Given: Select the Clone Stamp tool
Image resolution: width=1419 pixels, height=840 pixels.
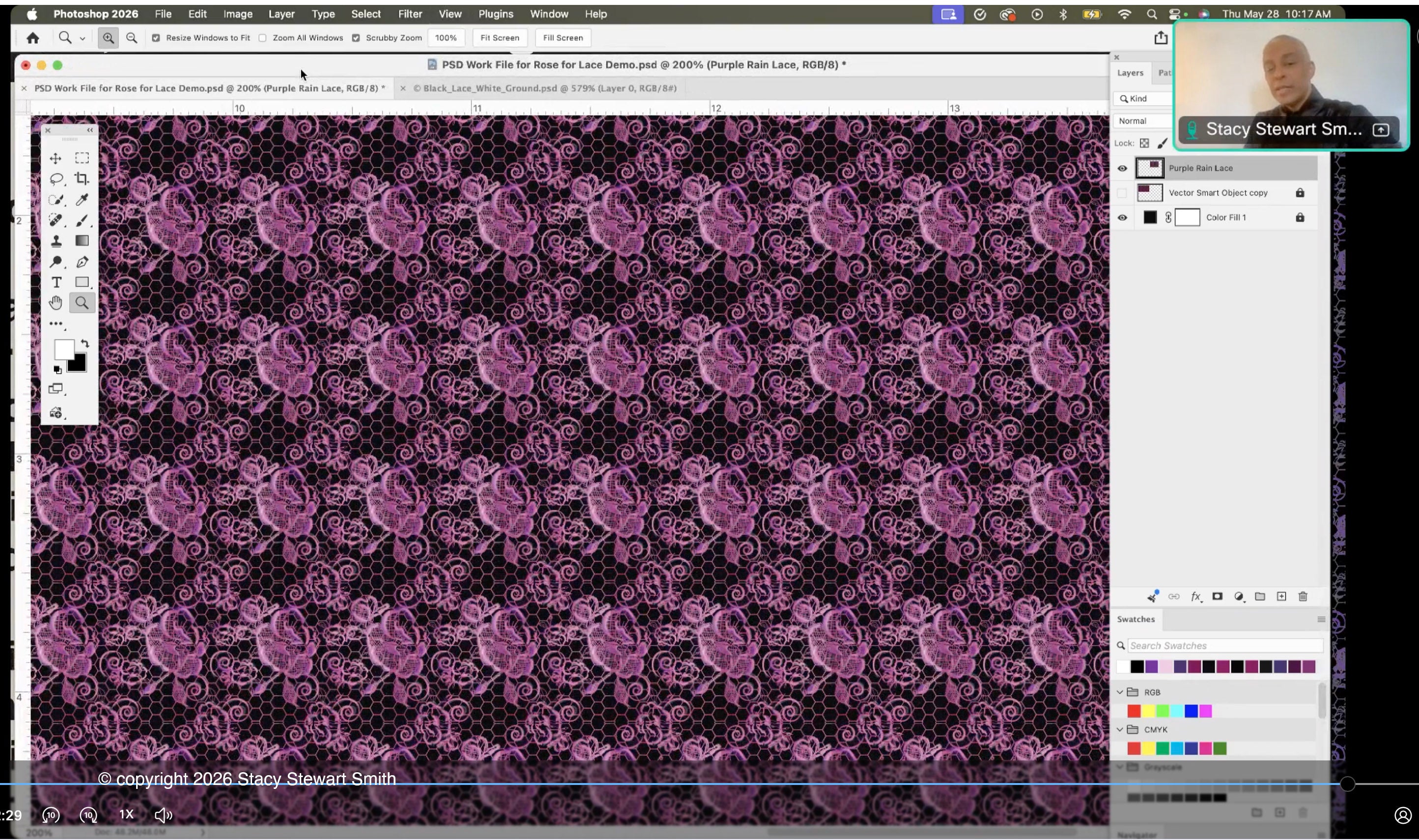Looking at the screenshot, I should 56,241.
